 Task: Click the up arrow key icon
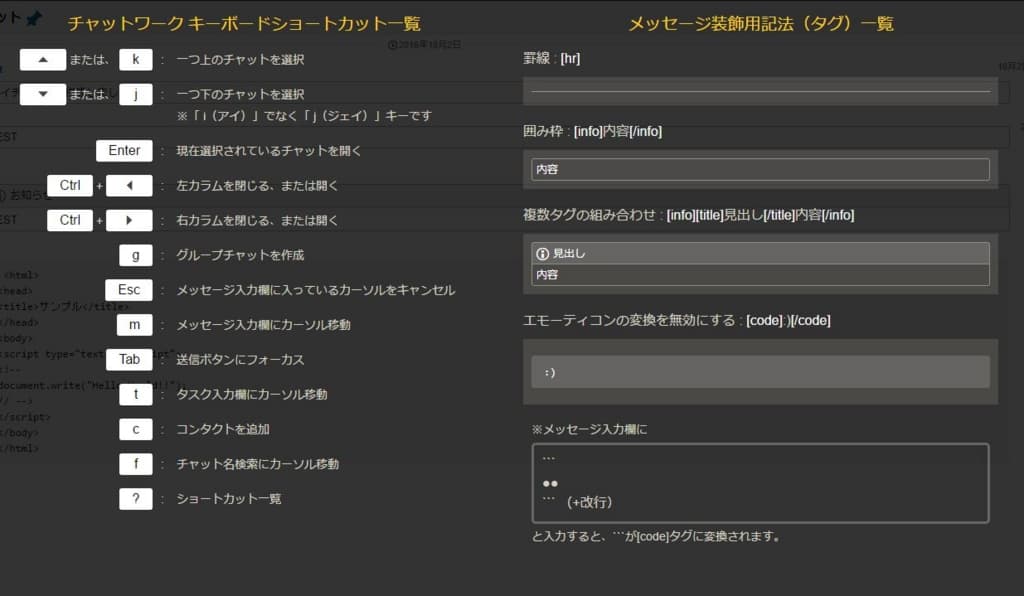coord(42,59)
